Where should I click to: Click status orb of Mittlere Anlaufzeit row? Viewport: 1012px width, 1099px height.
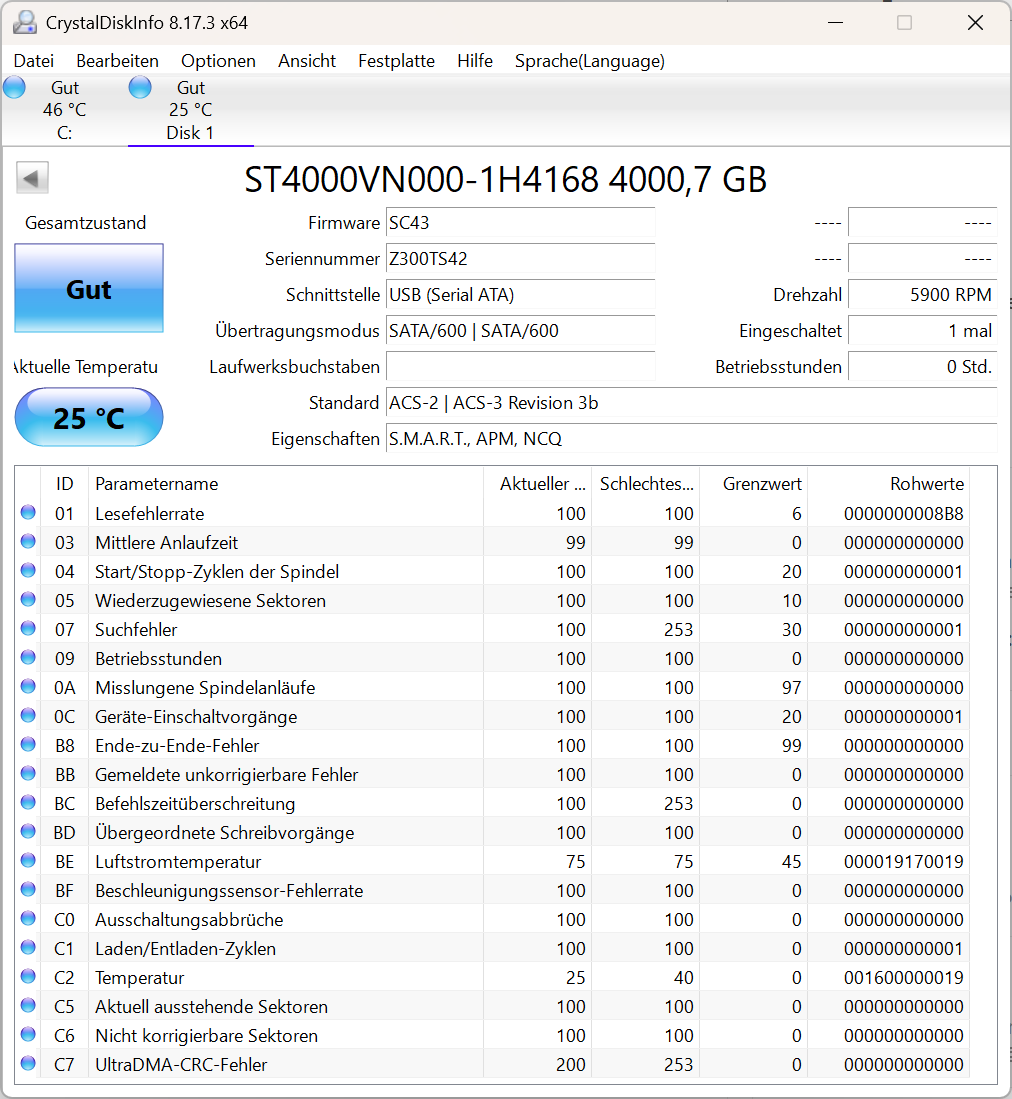[x=28, y=541]
